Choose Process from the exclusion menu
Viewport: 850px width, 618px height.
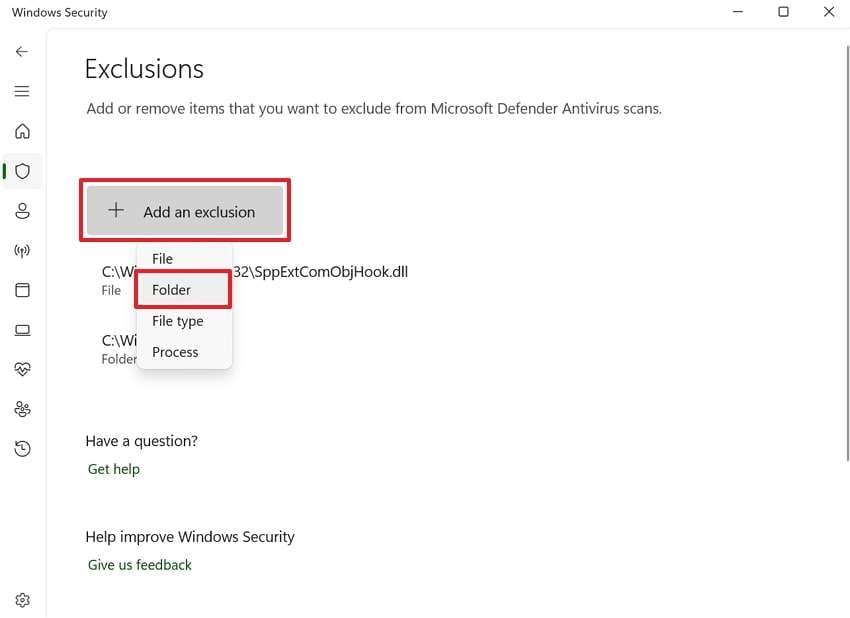pyautogui.click(x=184, y=352)
